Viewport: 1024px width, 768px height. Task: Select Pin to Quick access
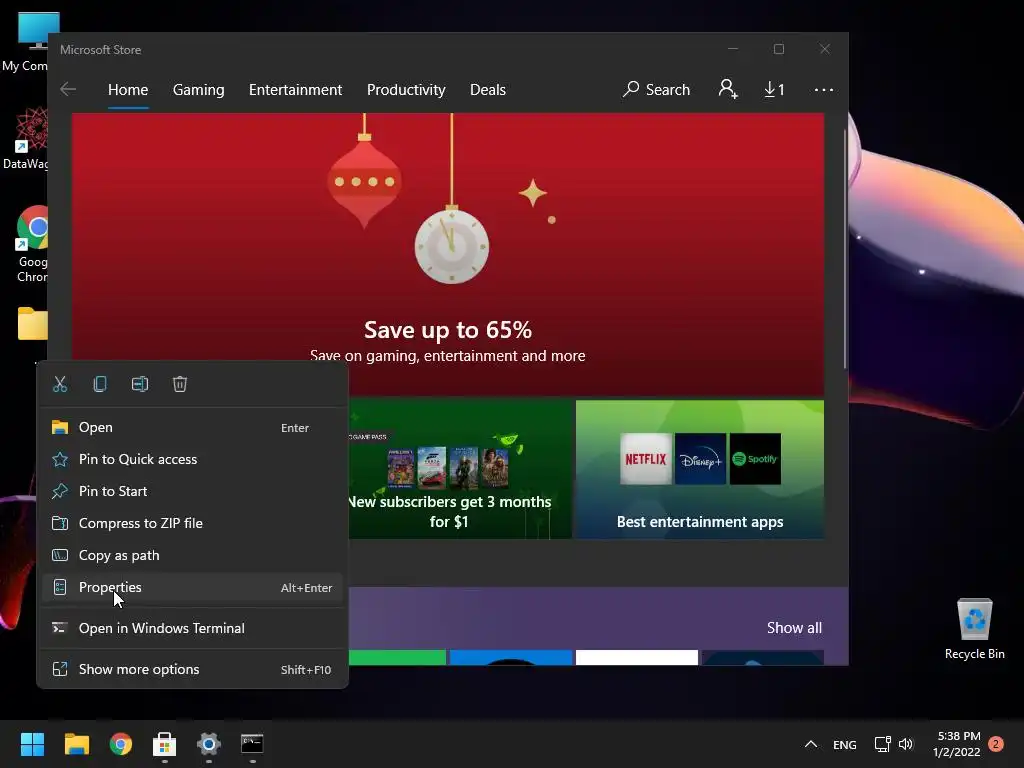click(192, 459)
